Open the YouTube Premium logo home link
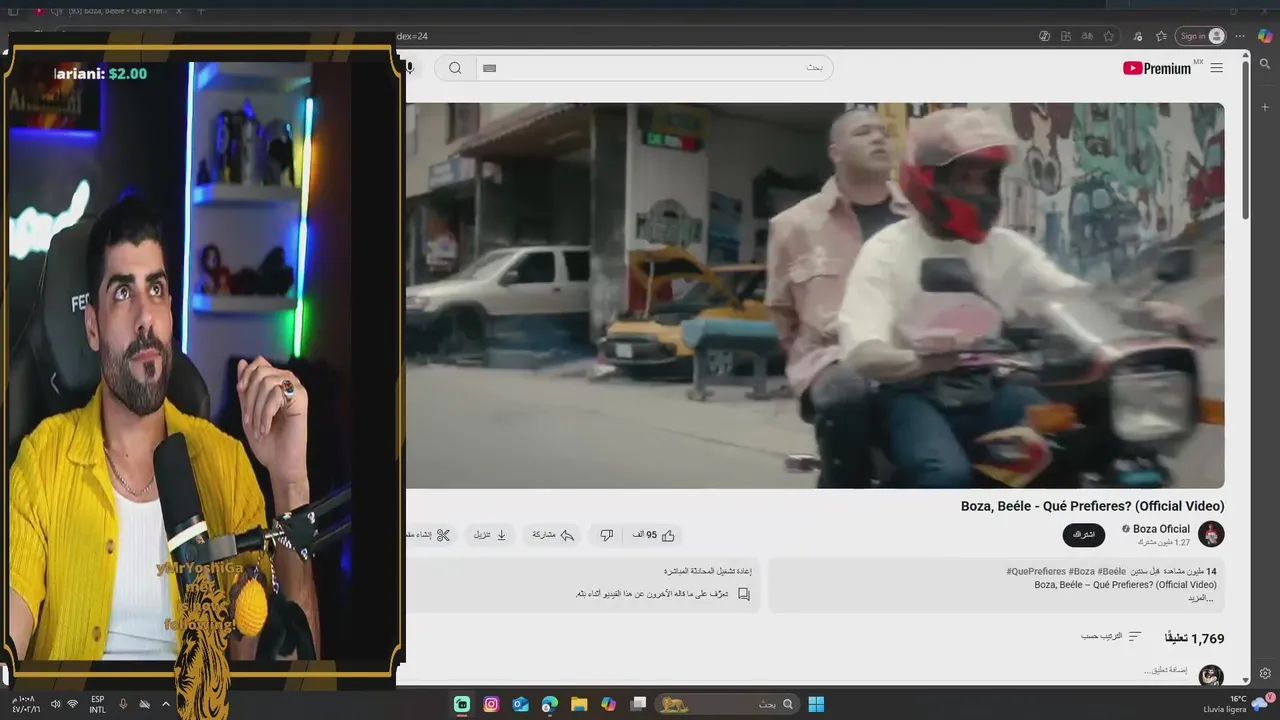Screen dimensions: 1280x720 tap(1157, 68)
